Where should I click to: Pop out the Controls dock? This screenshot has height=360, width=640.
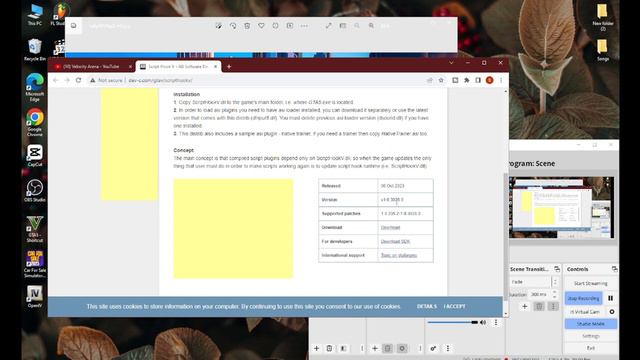[x=614, y=269]
